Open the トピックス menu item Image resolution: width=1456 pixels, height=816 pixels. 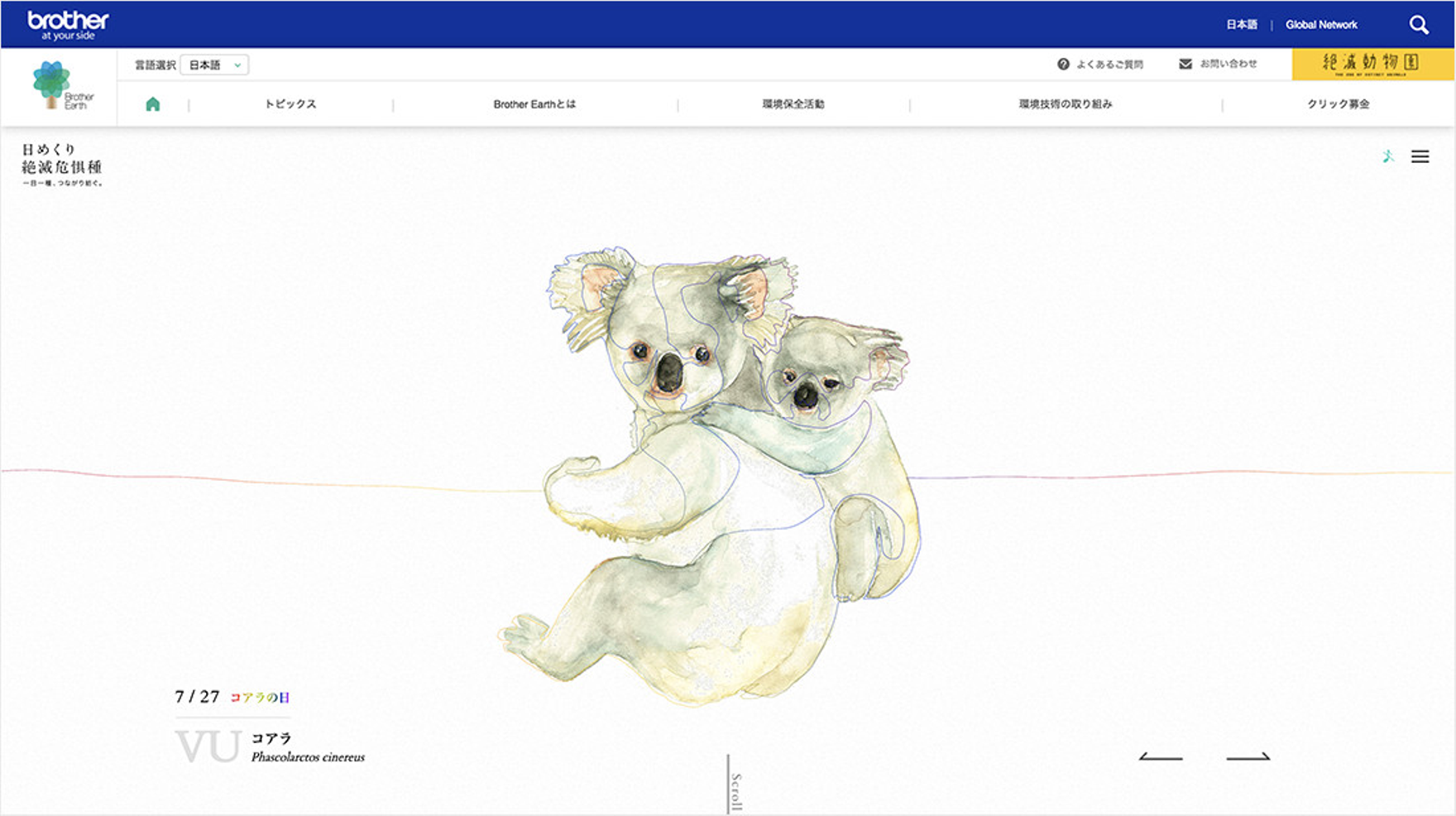coord(290,104)
